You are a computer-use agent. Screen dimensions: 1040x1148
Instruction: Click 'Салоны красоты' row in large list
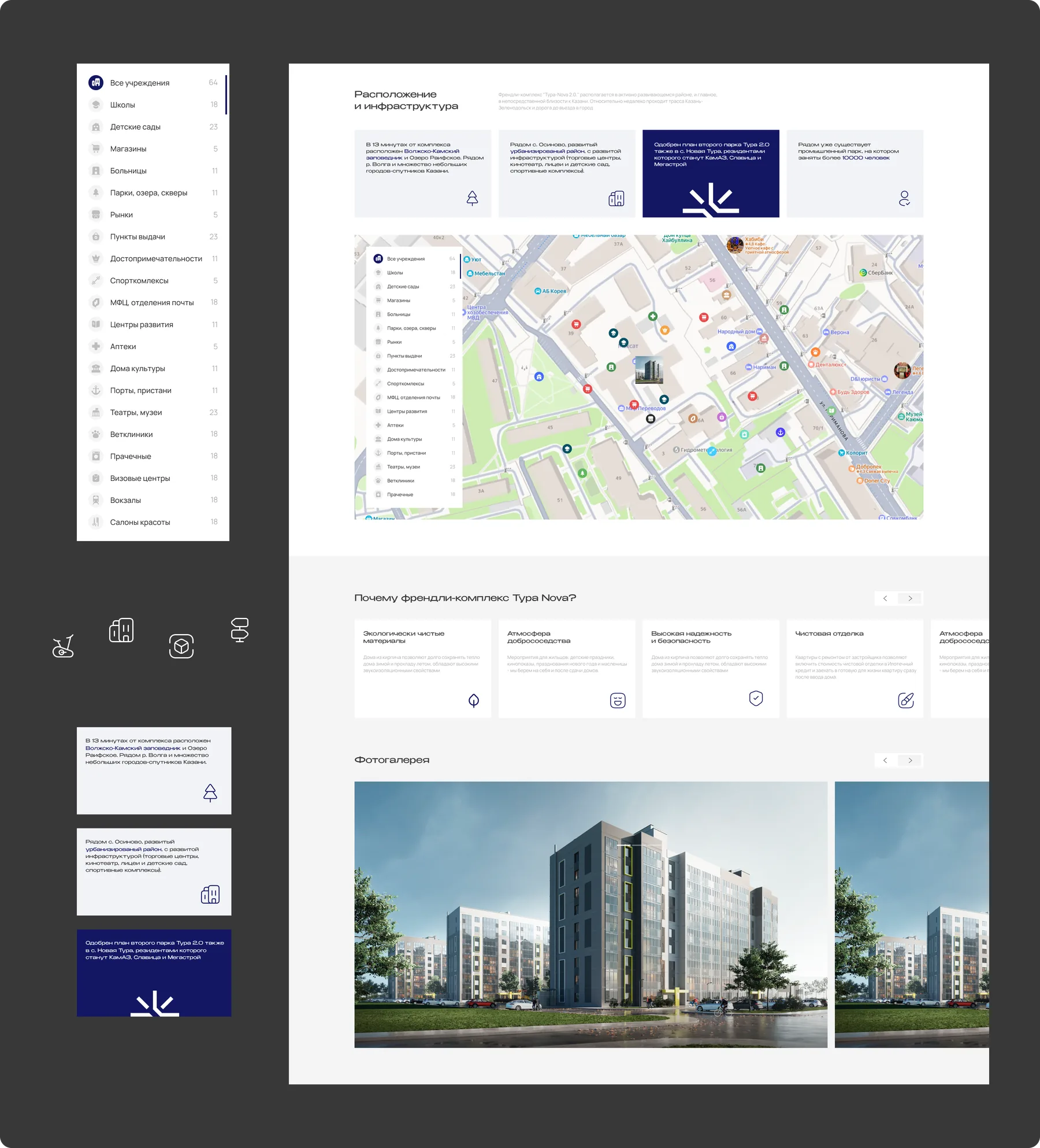153,522
